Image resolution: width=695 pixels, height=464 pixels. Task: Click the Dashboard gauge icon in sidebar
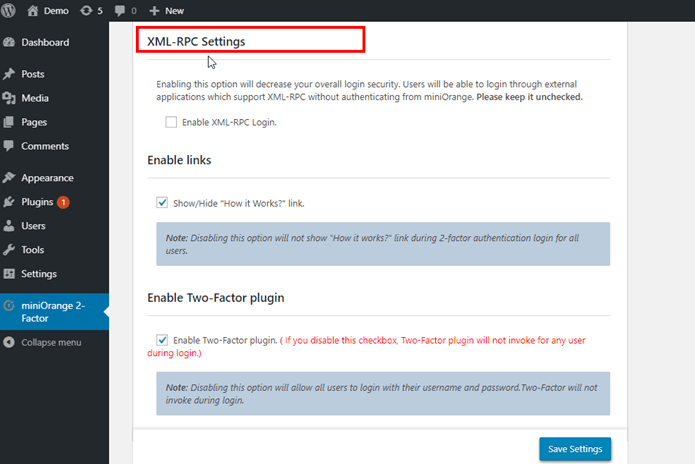click(9, 42)
